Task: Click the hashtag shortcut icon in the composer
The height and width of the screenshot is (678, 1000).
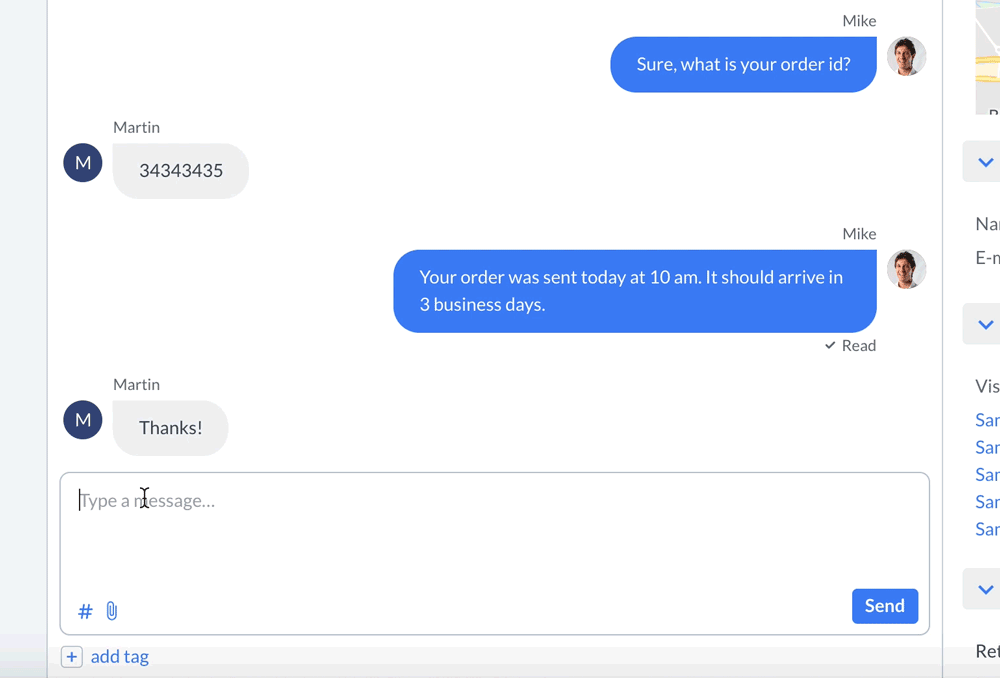Action: 84,611
